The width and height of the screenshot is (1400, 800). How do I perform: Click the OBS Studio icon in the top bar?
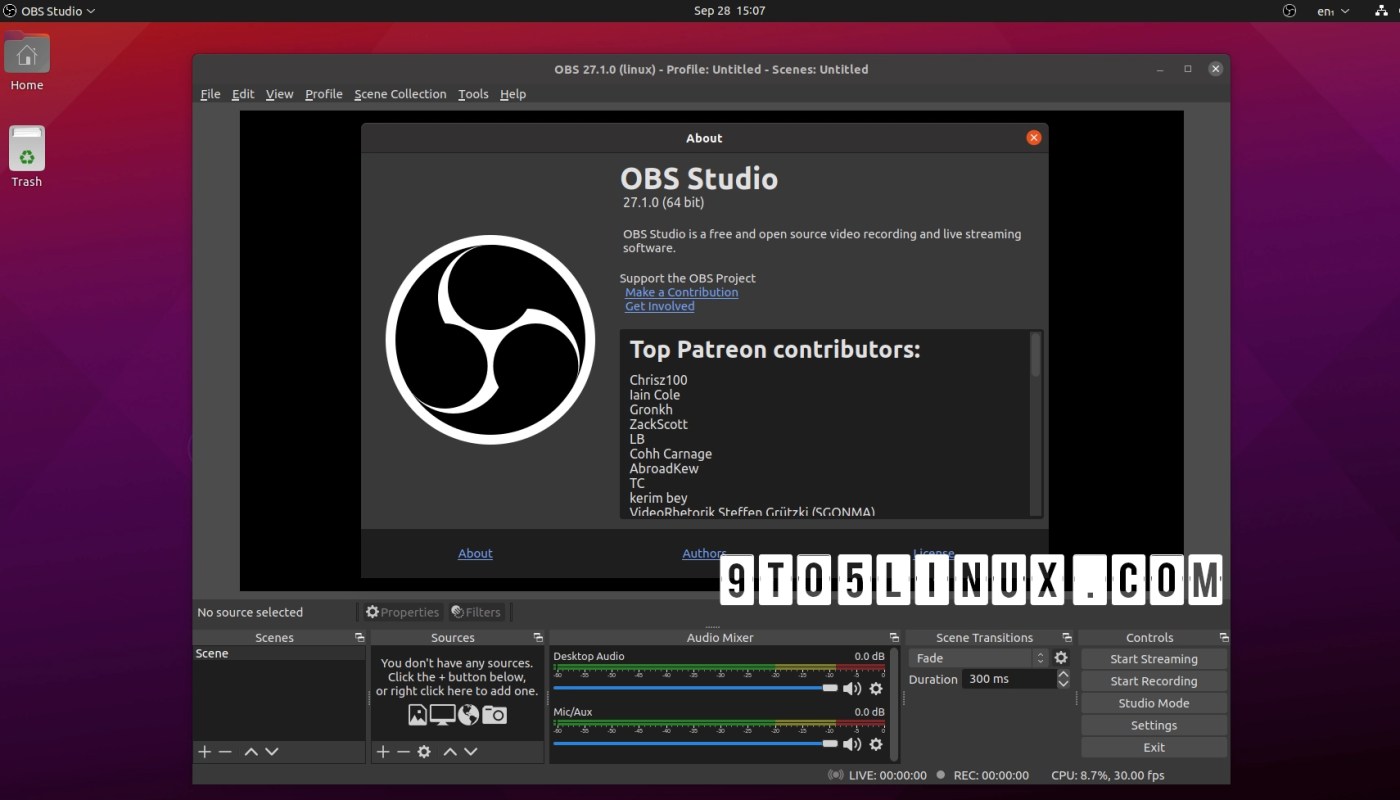pos(10,11)
